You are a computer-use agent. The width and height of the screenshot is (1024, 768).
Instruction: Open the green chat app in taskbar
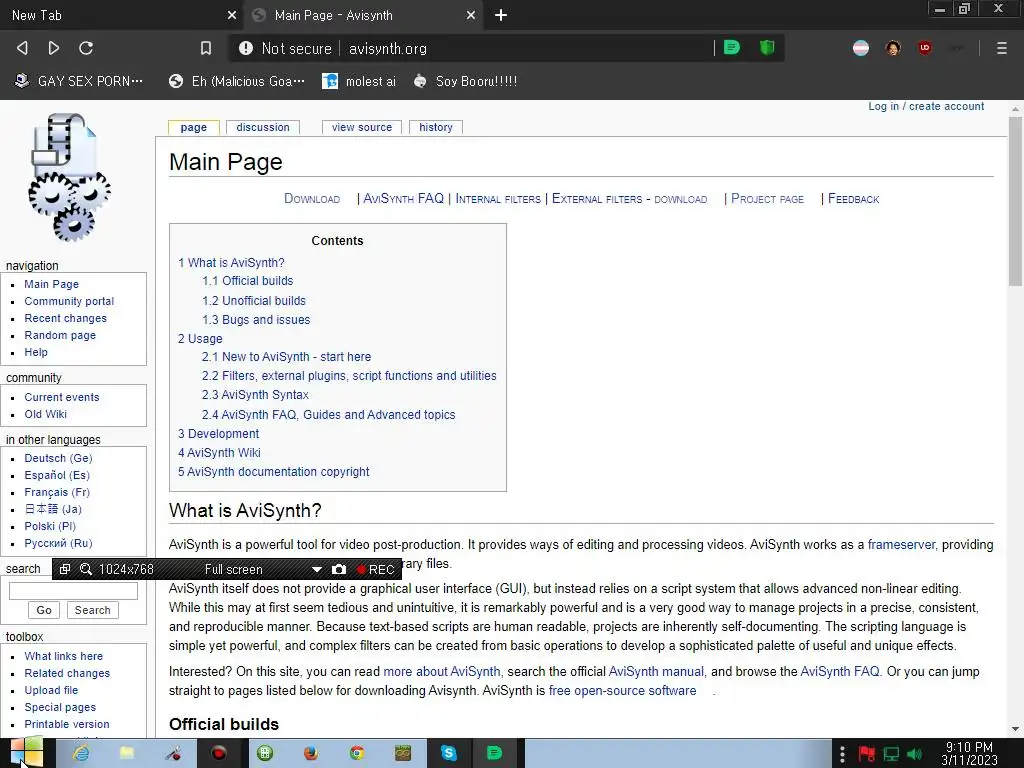[494, 753]
